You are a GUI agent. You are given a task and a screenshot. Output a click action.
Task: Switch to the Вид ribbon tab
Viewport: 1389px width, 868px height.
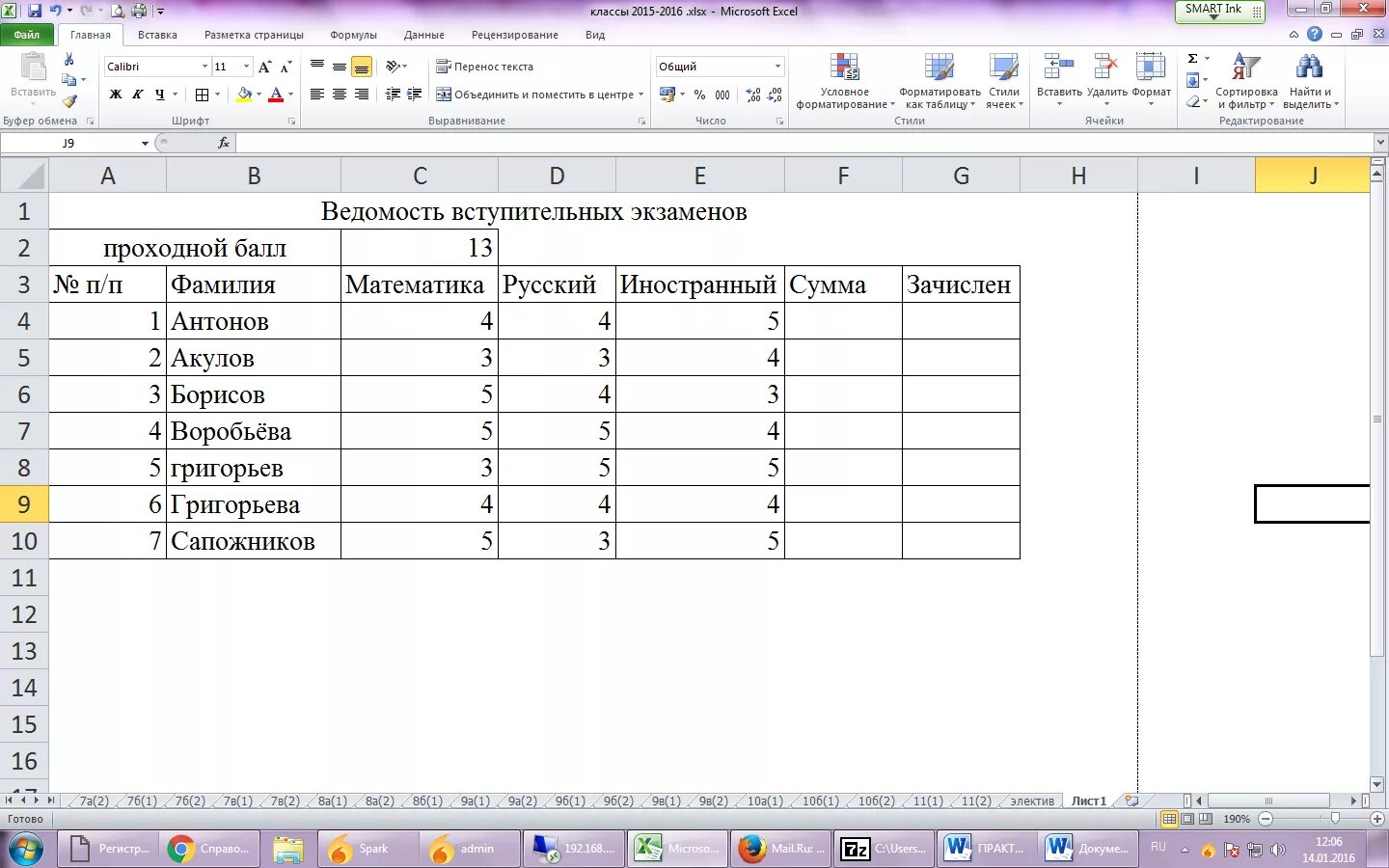pos(595,35)
